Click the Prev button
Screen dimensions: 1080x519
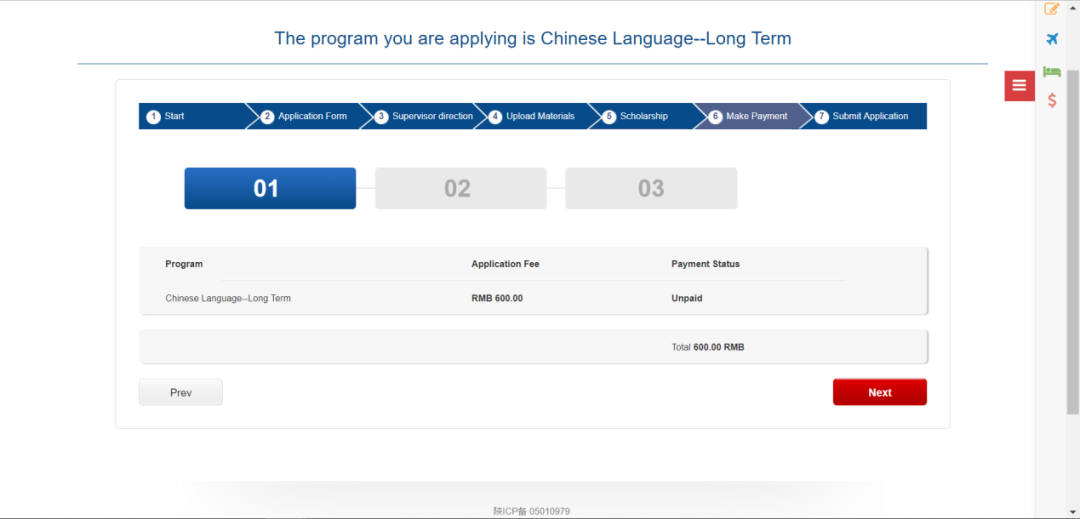click(180, 392)
